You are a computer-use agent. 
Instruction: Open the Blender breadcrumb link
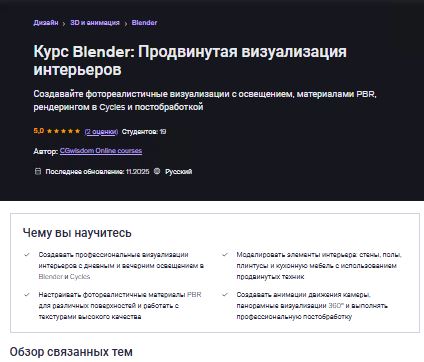click(x=144, y=23)
